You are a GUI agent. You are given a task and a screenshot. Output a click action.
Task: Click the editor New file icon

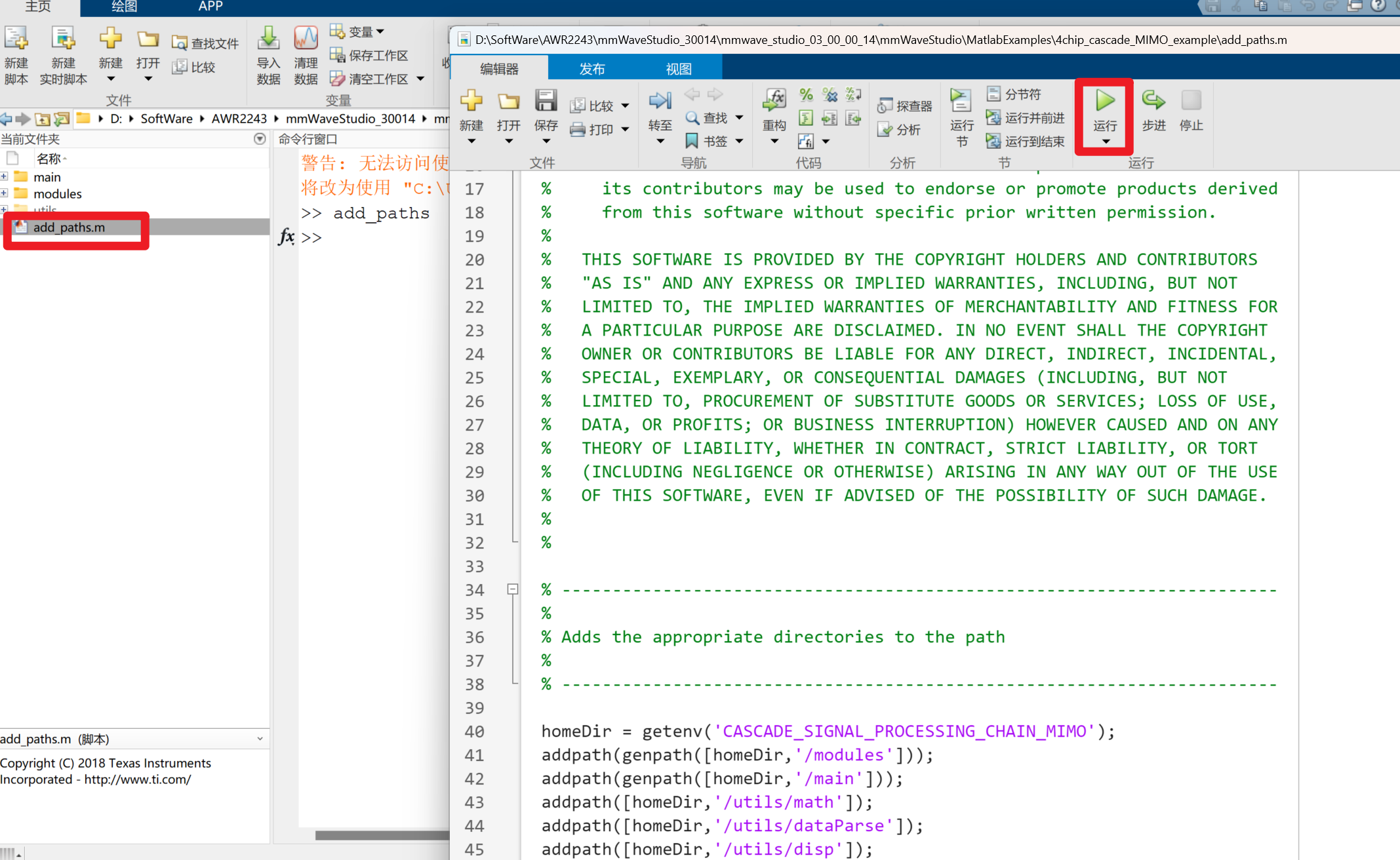coord(471,101)
